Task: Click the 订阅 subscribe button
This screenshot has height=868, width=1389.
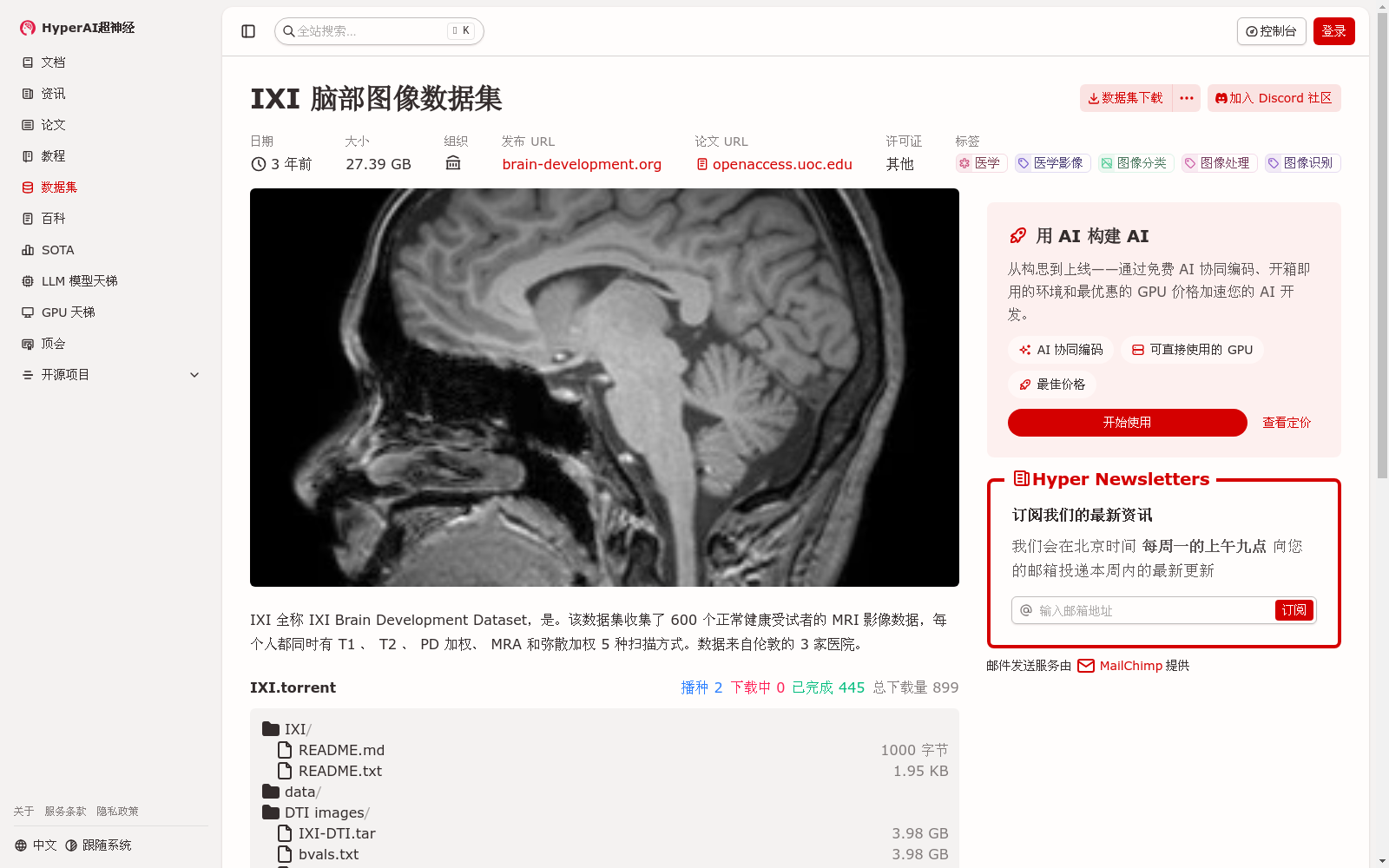Action: [x=1294, y=610]
